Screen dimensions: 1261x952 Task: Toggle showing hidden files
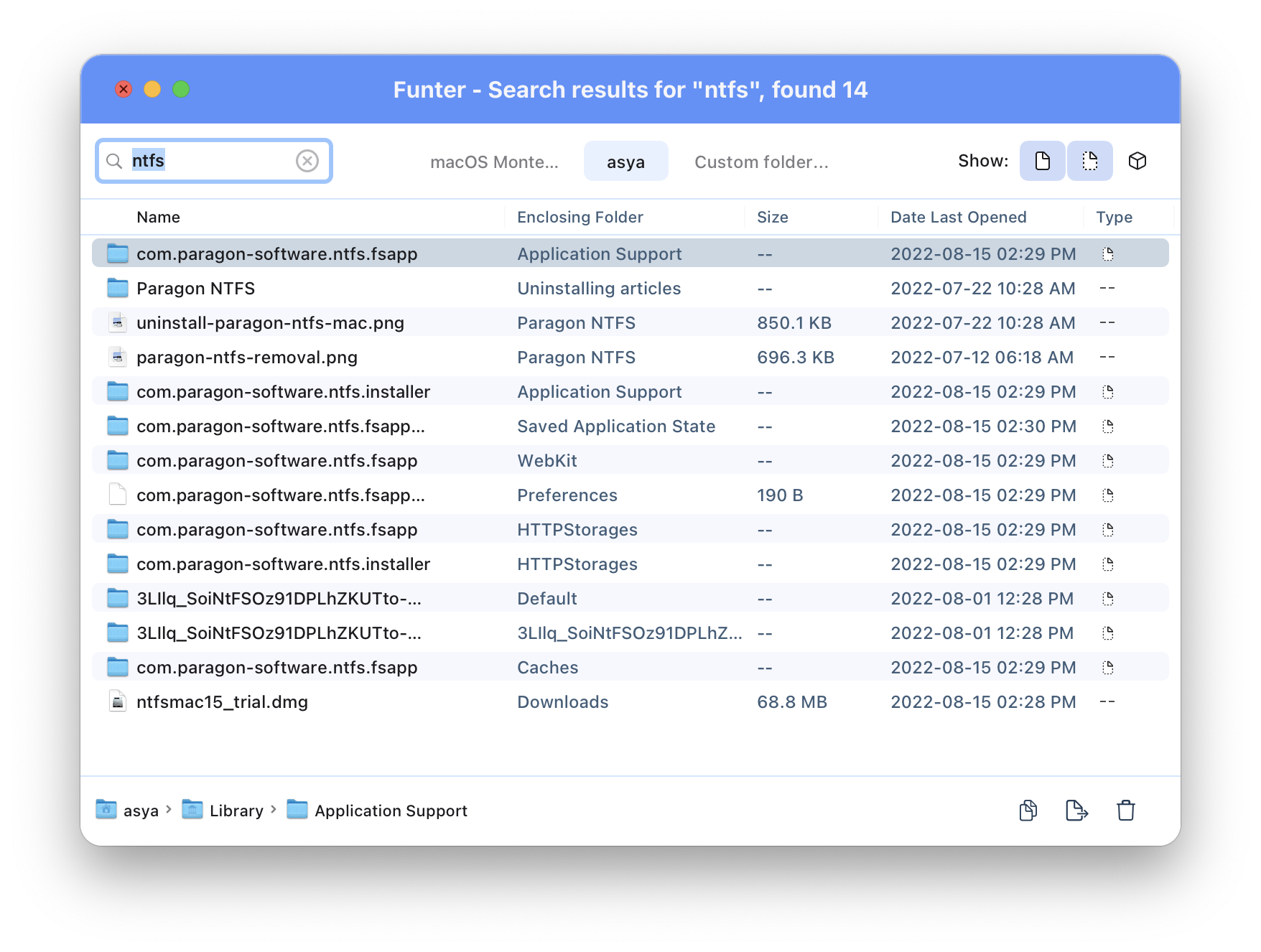tap(1089, 161)
